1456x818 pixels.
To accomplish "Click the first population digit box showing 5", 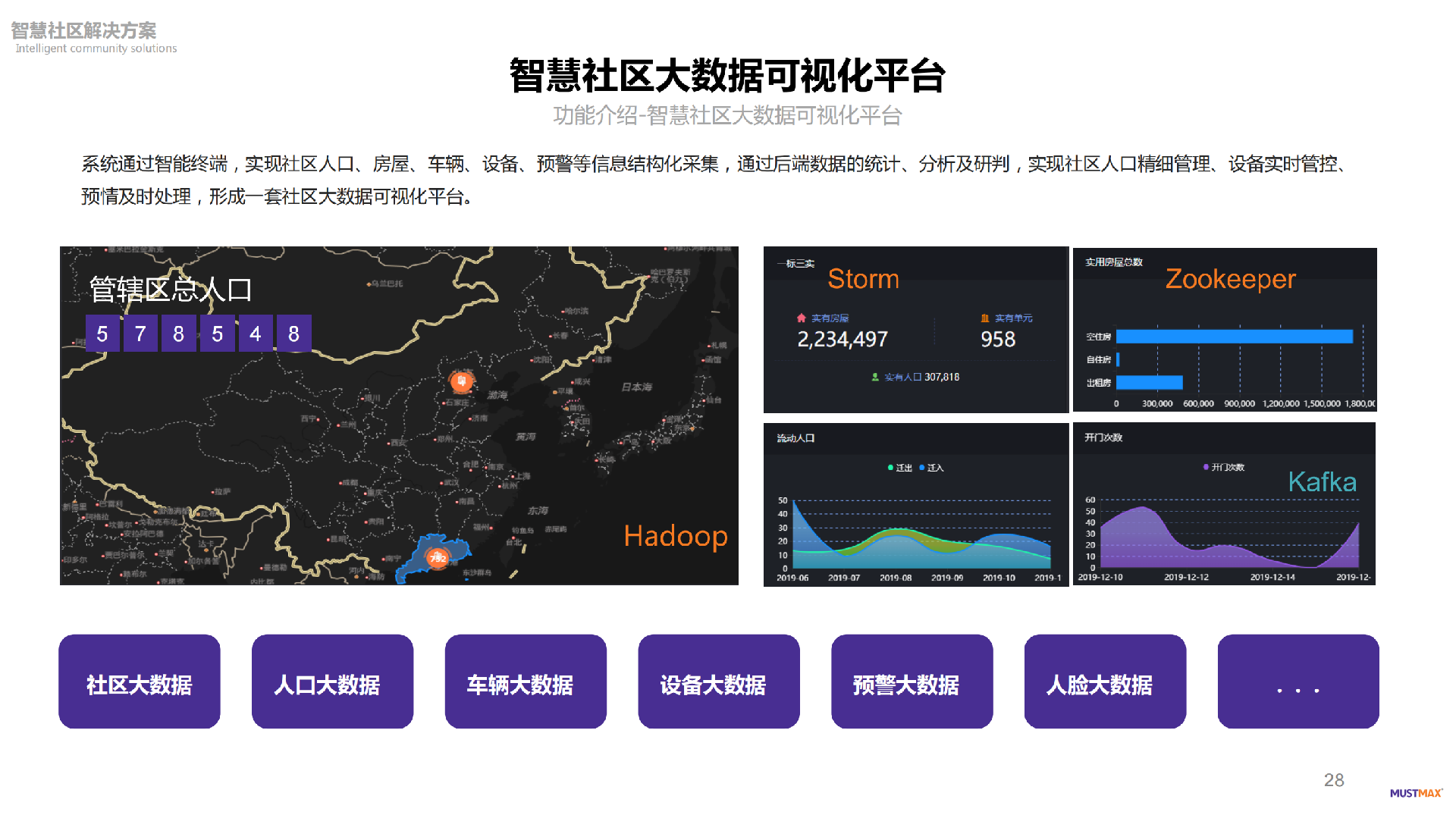I will pyautogui.click(x=102, y=334).
